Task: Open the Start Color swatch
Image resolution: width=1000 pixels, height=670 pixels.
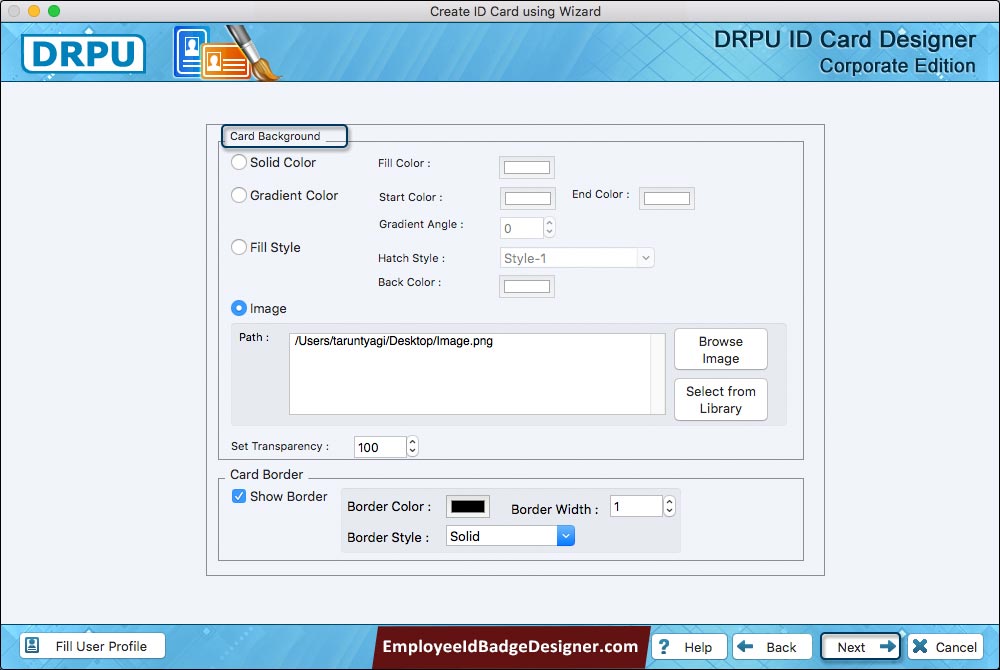Action: pos(527,198)
